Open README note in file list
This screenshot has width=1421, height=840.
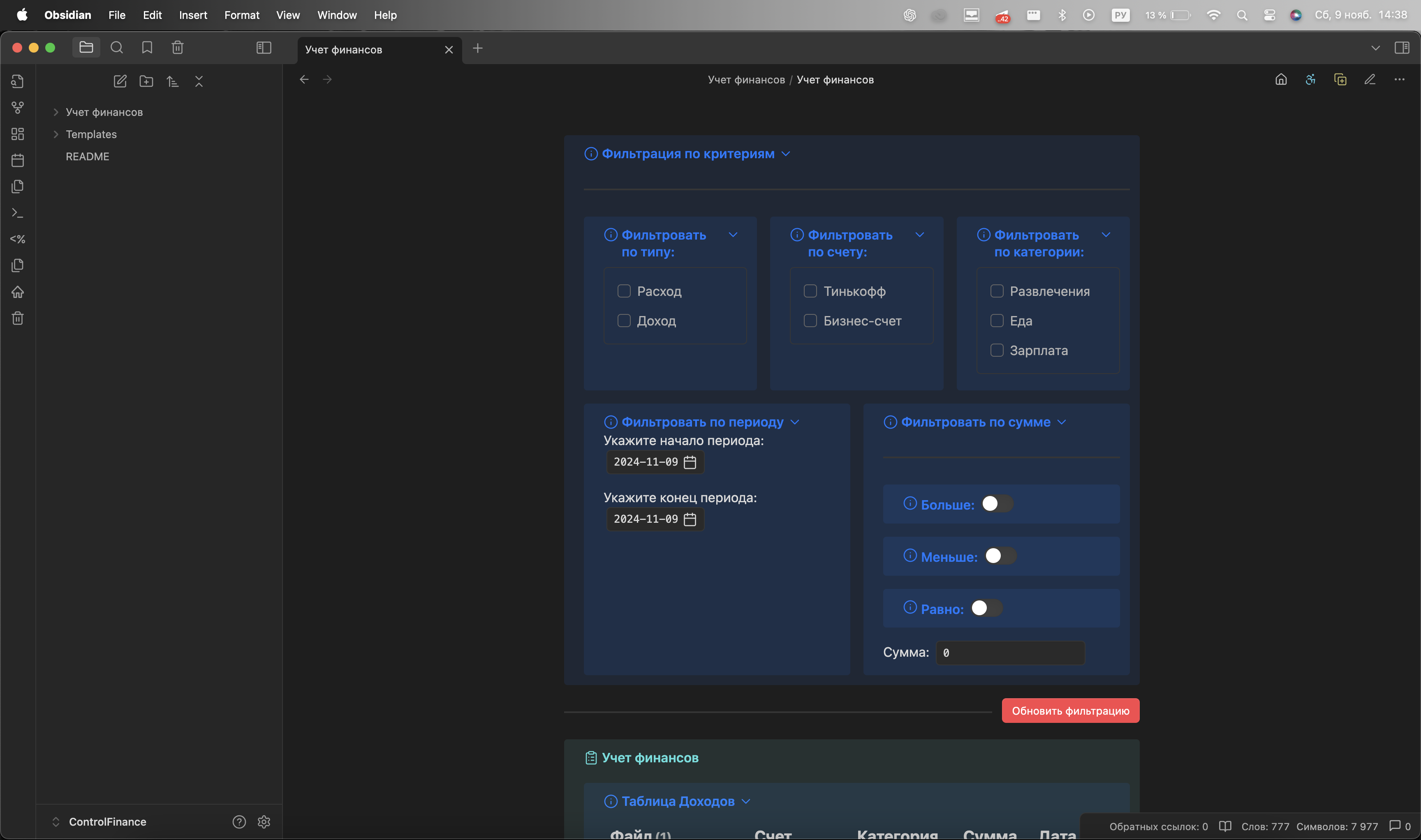click(x=87, y=156)
